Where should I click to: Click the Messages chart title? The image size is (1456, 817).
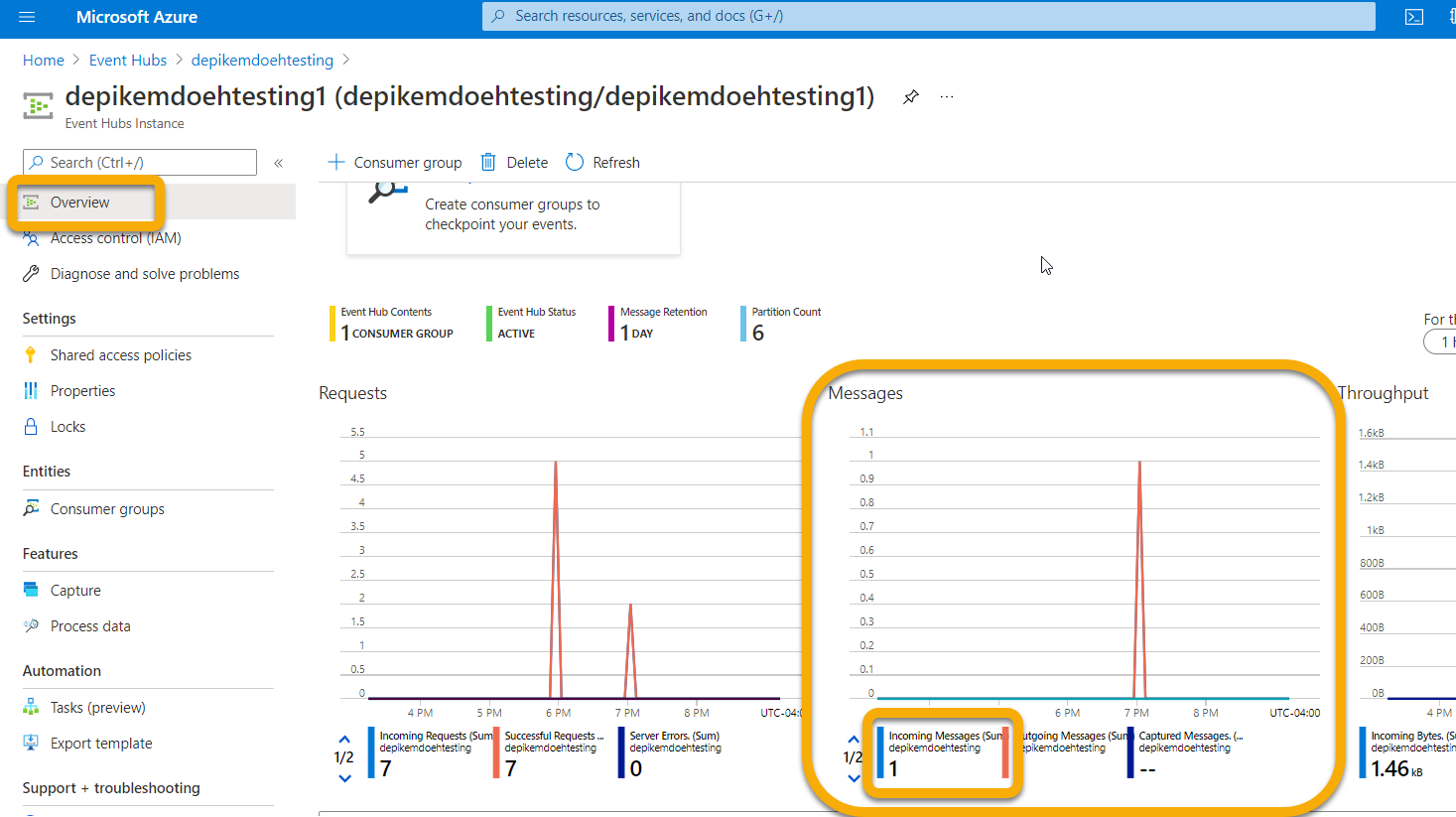865,393
